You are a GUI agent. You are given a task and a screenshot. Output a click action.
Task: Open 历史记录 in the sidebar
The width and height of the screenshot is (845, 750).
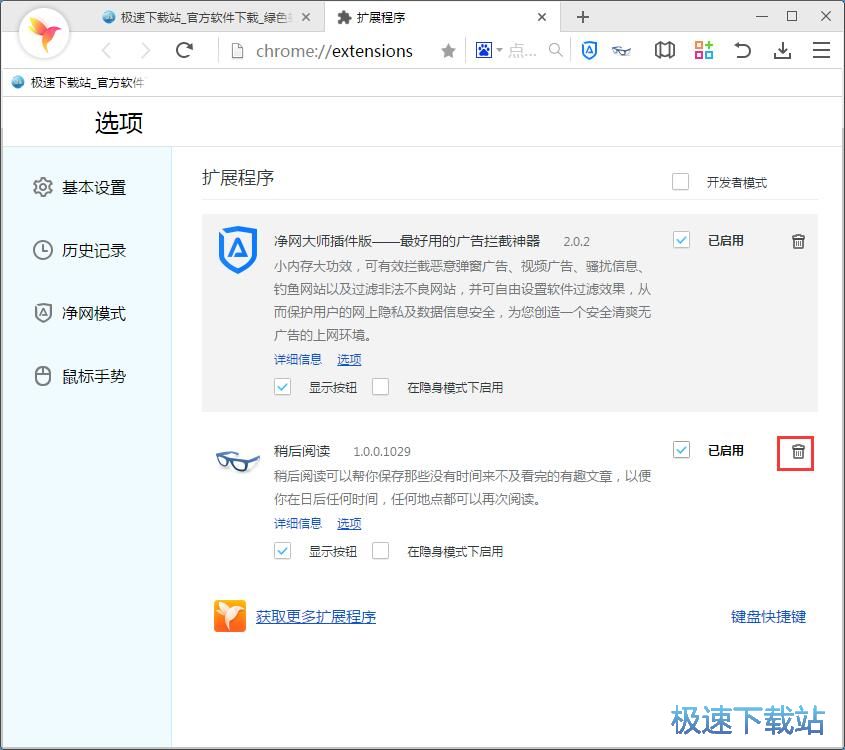(x=93, y=250)
